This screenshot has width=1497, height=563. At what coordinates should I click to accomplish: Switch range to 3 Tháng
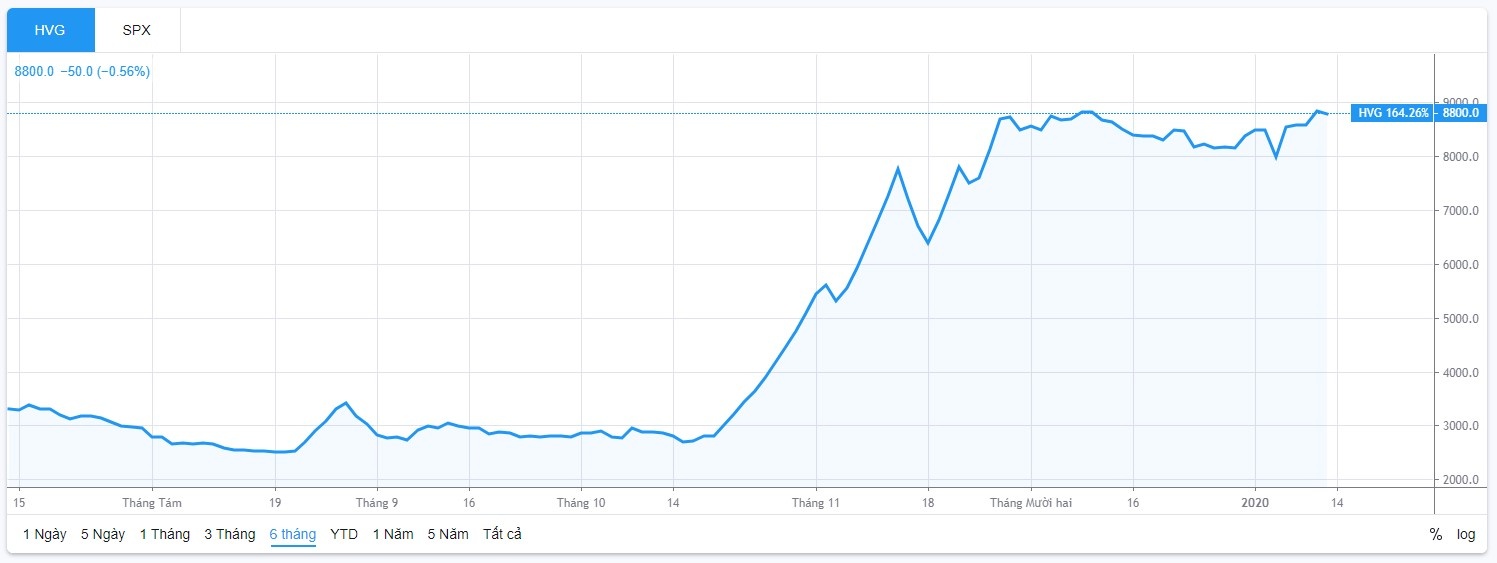(x=230, y=534)
